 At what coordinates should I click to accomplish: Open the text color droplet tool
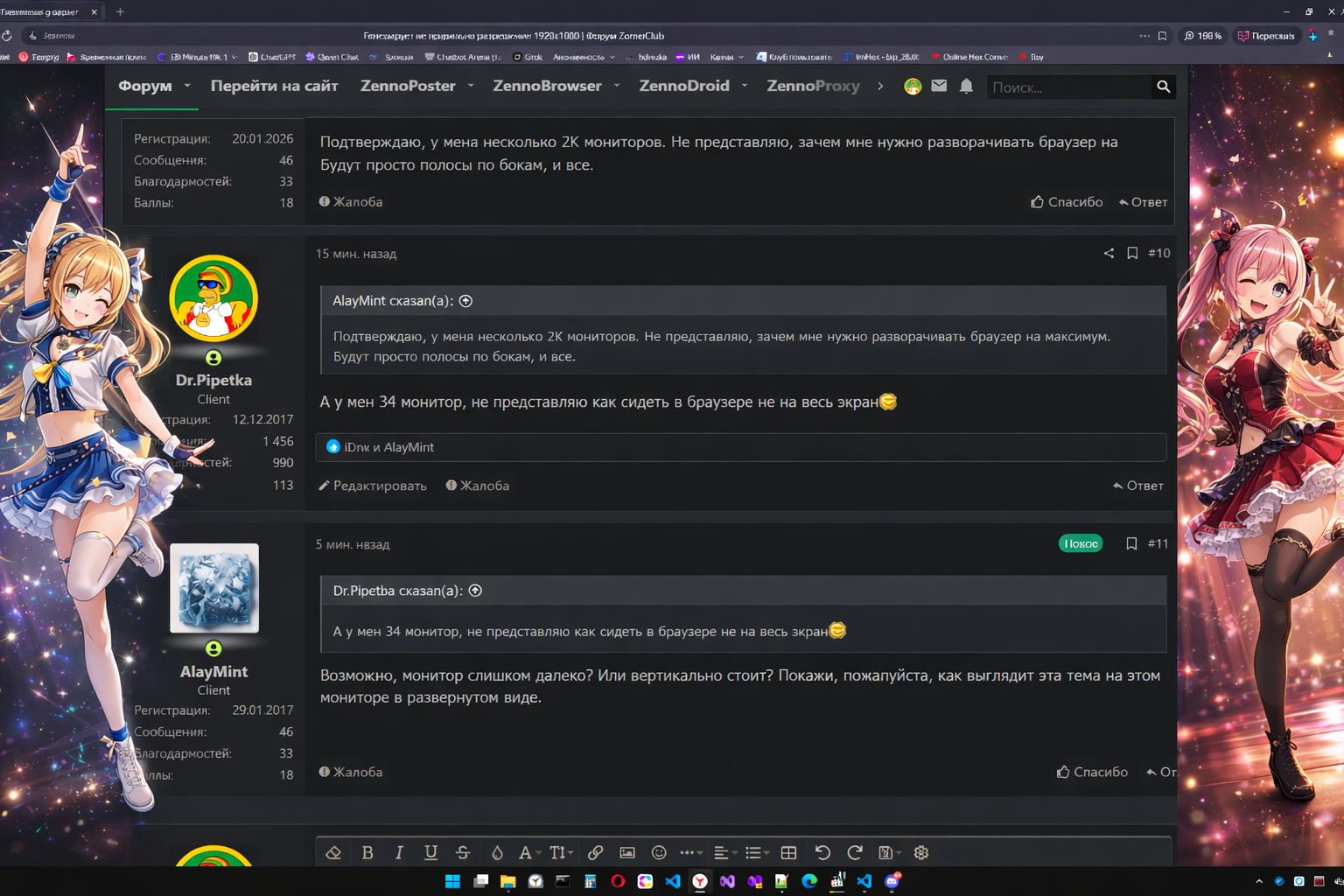(497, 852)
